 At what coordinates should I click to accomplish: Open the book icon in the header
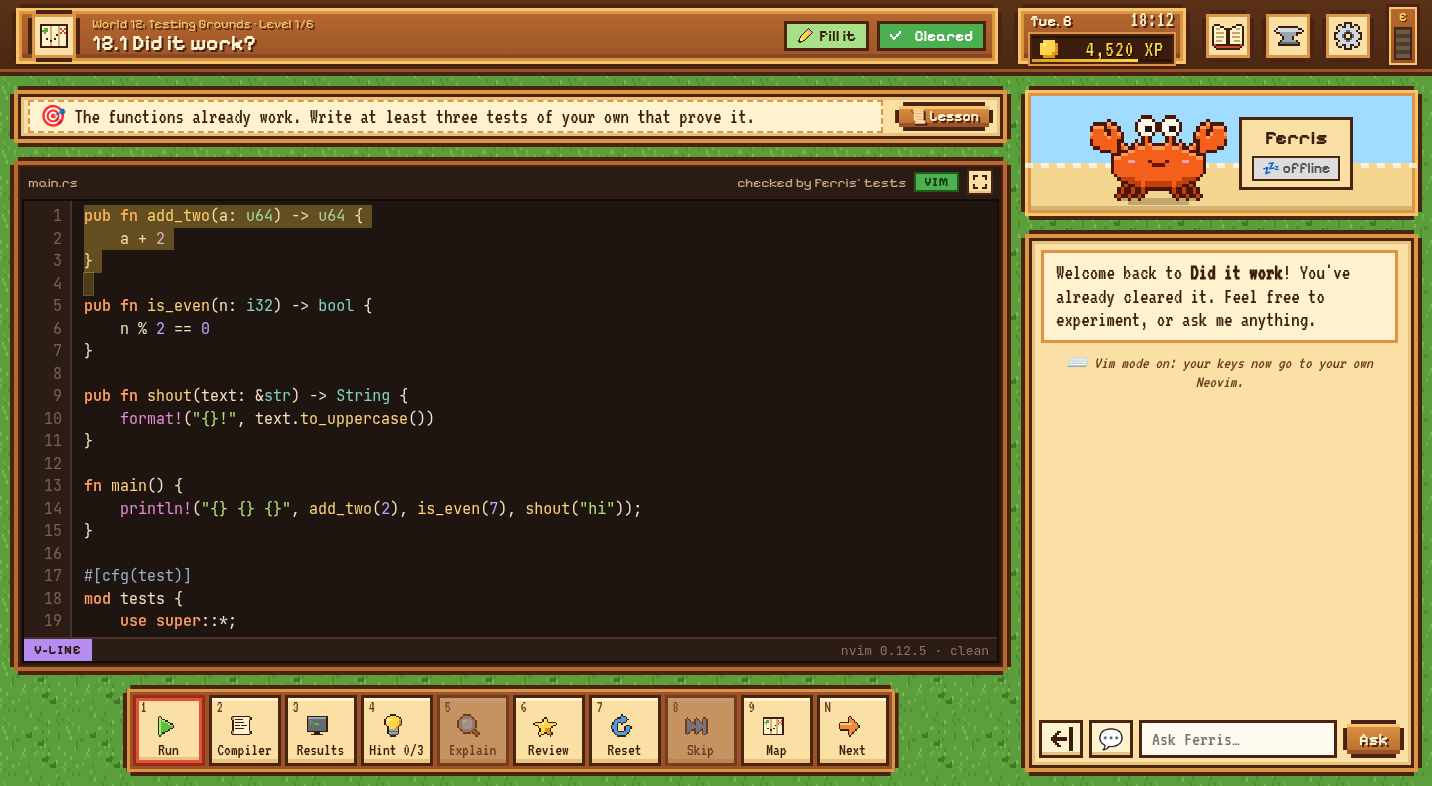(x=1228, y=36)
